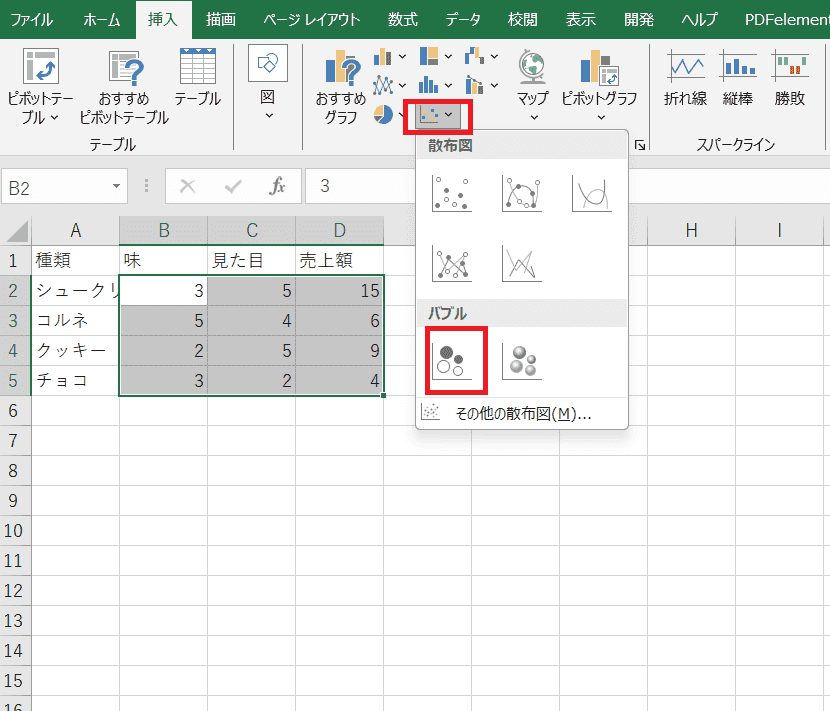Choose the 3-D Bubble chart option
Screen dimensions: 830x711
tap(521, 360)
